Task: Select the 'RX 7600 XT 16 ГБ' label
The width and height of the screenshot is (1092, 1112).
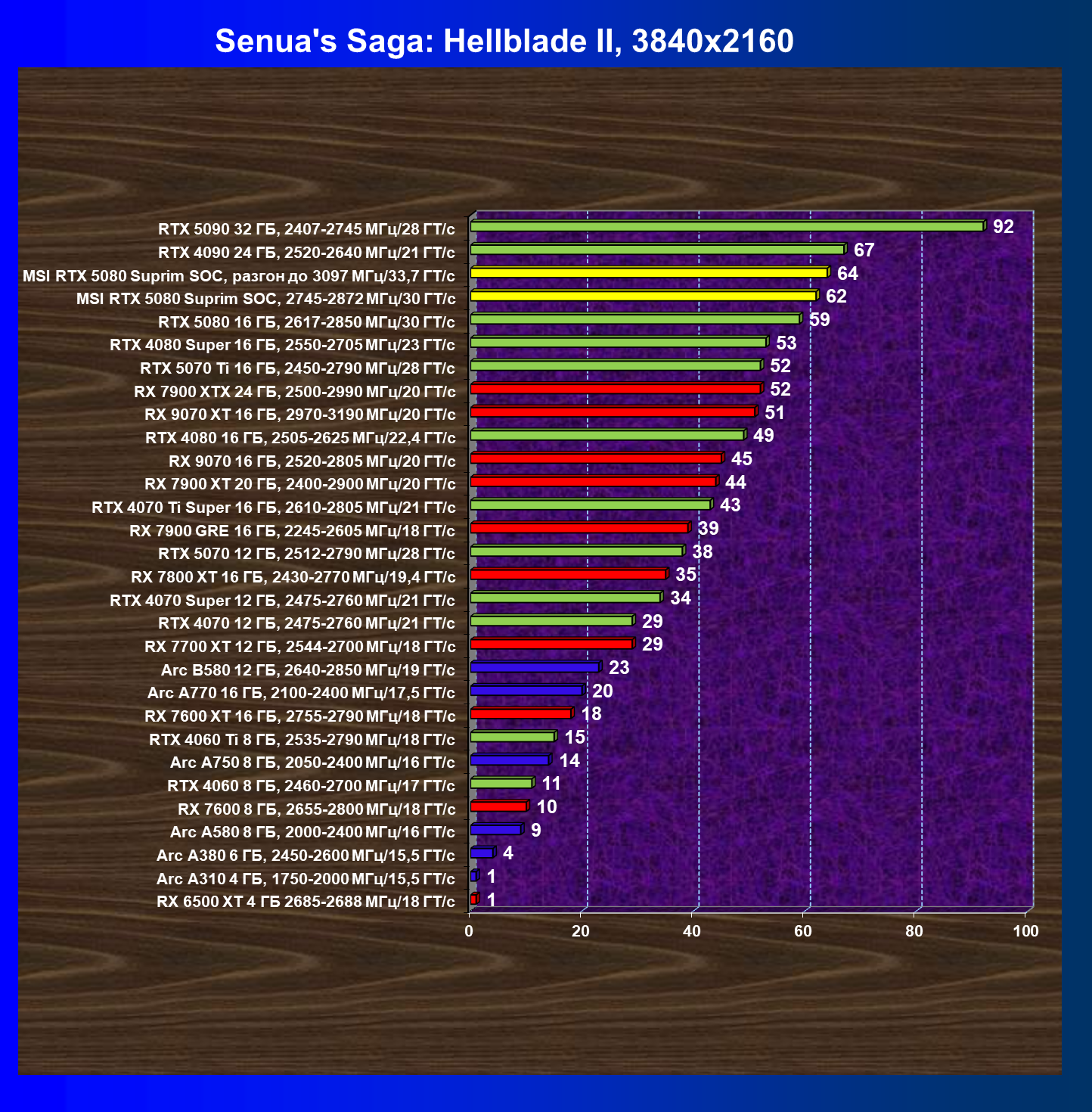Action: 299,716
